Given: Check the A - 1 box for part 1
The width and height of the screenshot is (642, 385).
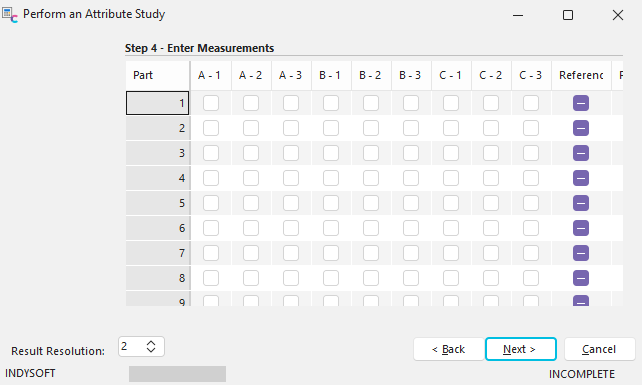Looking at the screenshot, I should [x=211, y=103].
